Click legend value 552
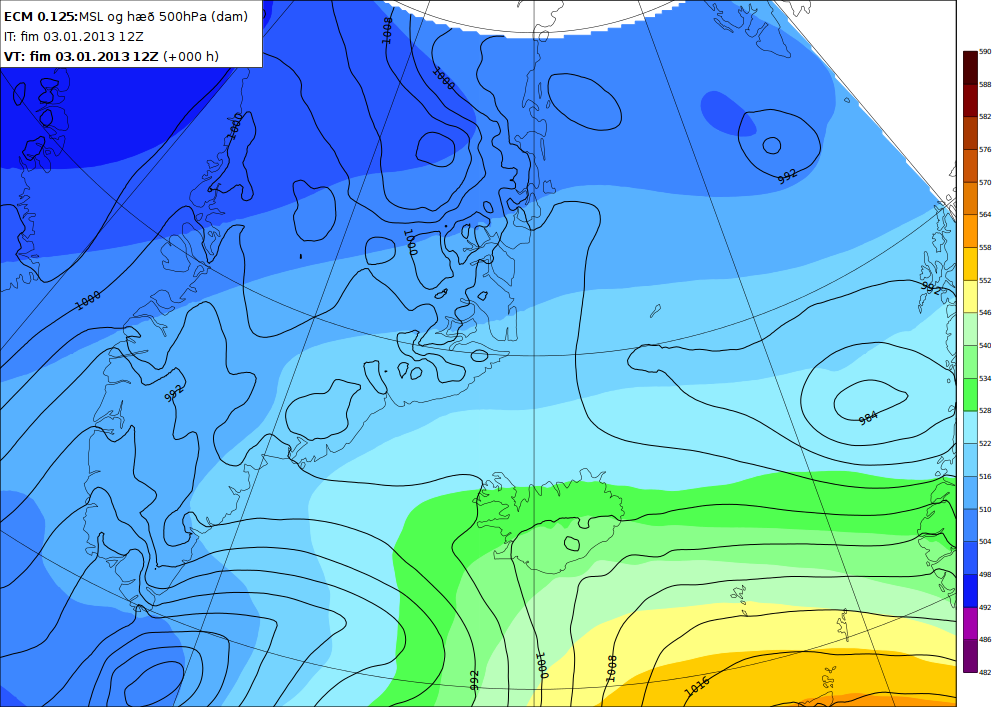Viewport: 1000px width, 707px height. coord(985,280)
